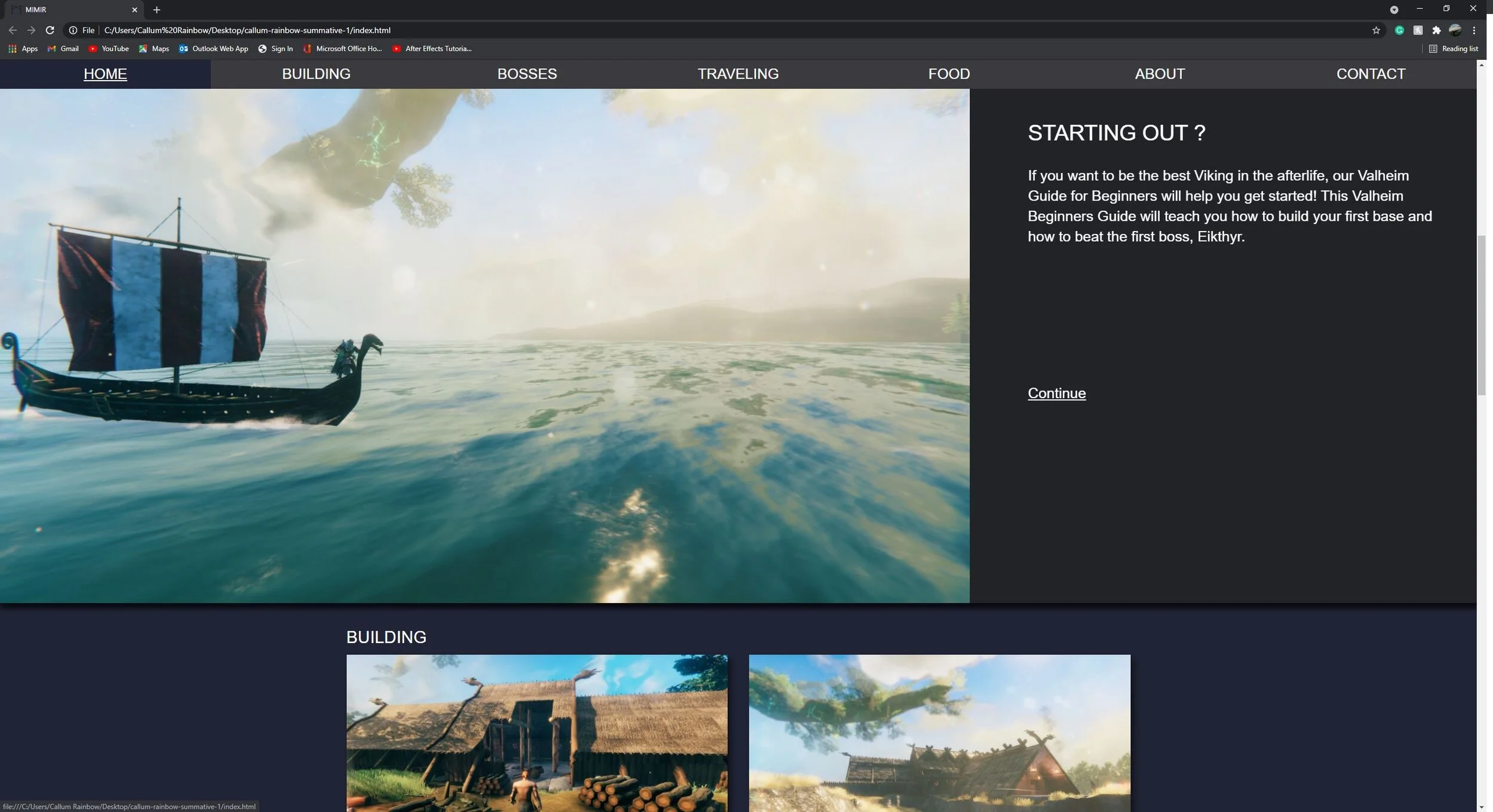Open the Apps bookmark grid icon
This screenshot has width=1493, height=812.
click(12, 49)
